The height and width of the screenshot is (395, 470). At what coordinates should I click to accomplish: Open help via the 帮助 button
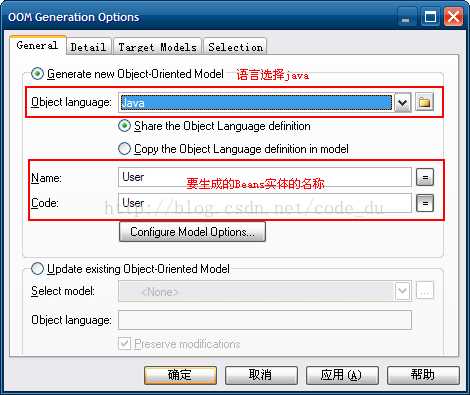click(423, 375)
